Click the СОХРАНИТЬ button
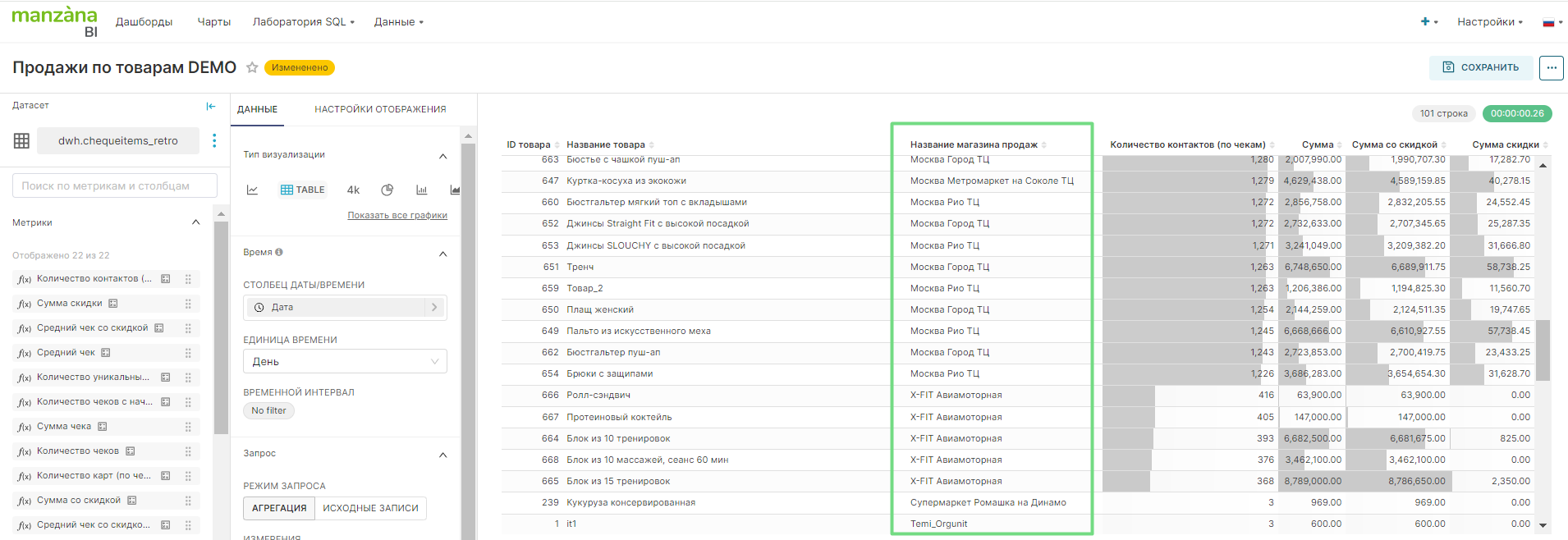Screen dimensions: 1568x540 click(x=1481, y=67)
